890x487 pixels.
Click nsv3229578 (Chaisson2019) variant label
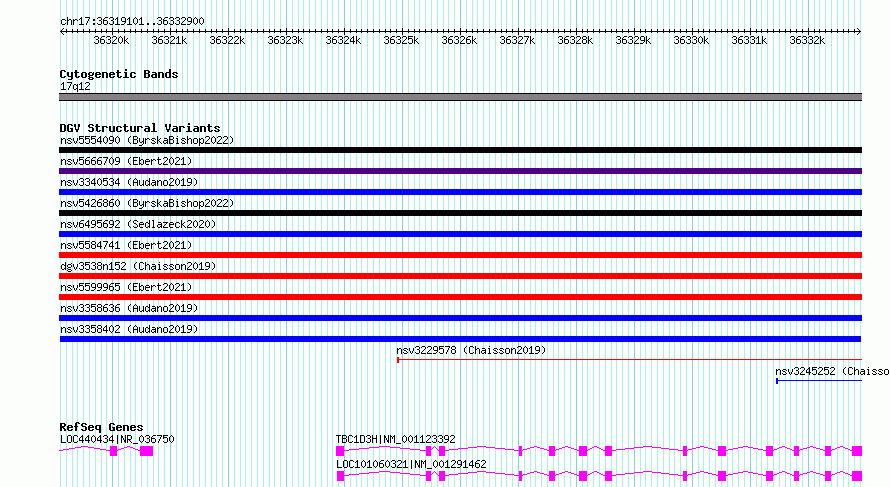pos(471,350)
